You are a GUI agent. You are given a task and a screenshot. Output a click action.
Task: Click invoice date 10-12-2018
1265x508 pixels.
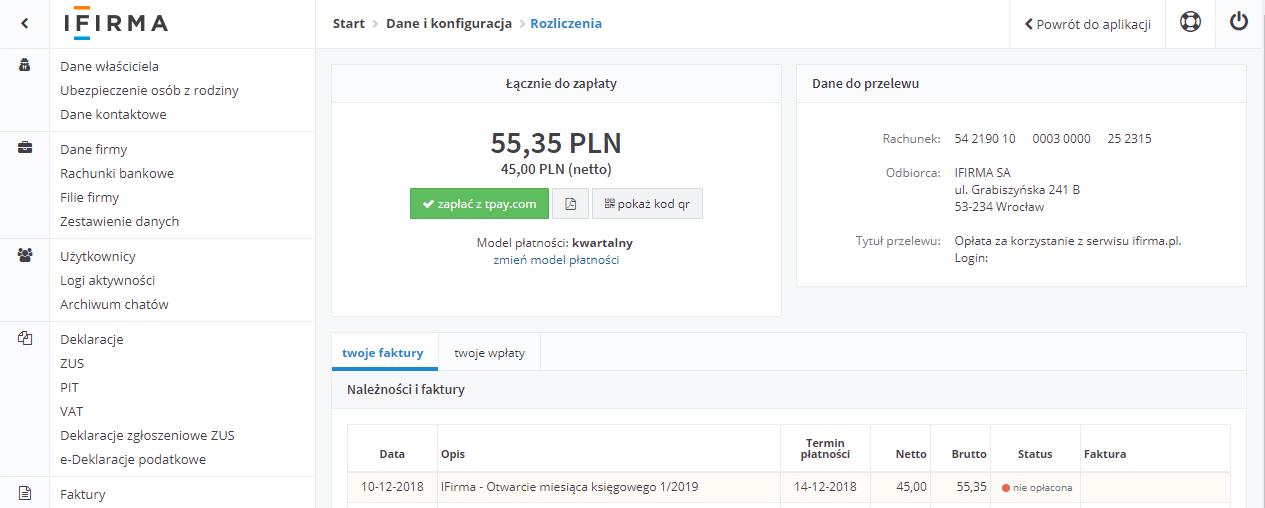(392, 487)
